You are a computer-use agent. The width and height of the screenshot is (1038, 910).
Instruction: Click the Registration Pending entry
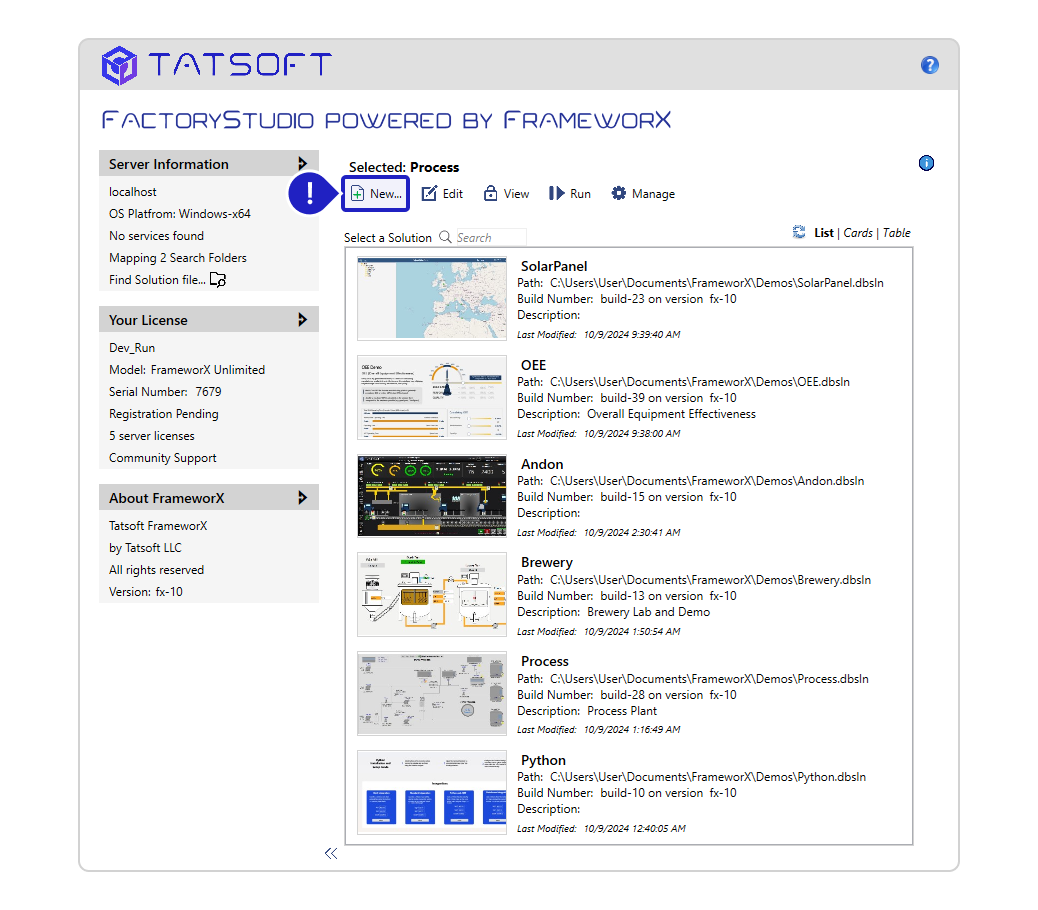point(164,414)
